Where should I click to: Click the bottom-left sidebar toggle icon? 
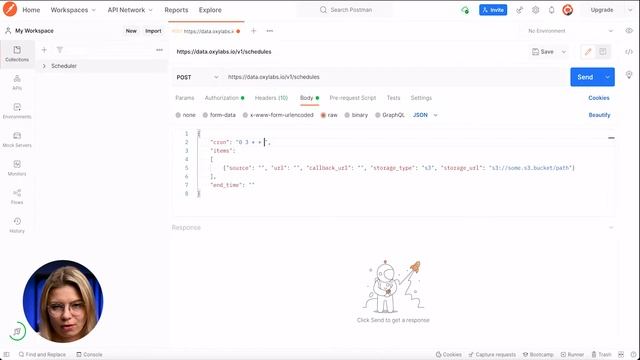click(x=6, y=354)
